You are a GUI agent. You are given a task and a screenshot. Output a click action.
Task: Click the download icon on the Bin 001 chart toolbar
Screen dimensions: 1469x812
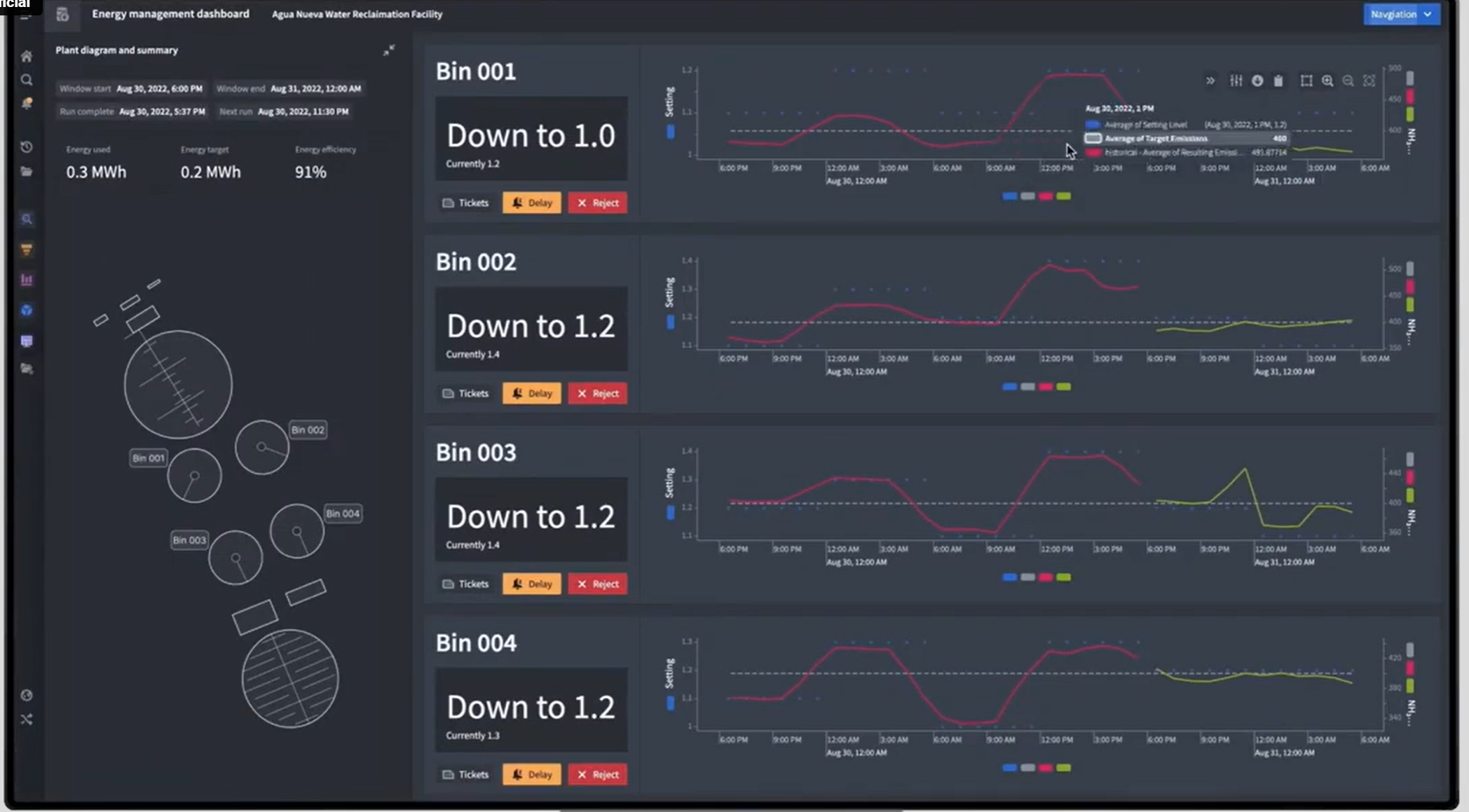tap(1257, 81)
